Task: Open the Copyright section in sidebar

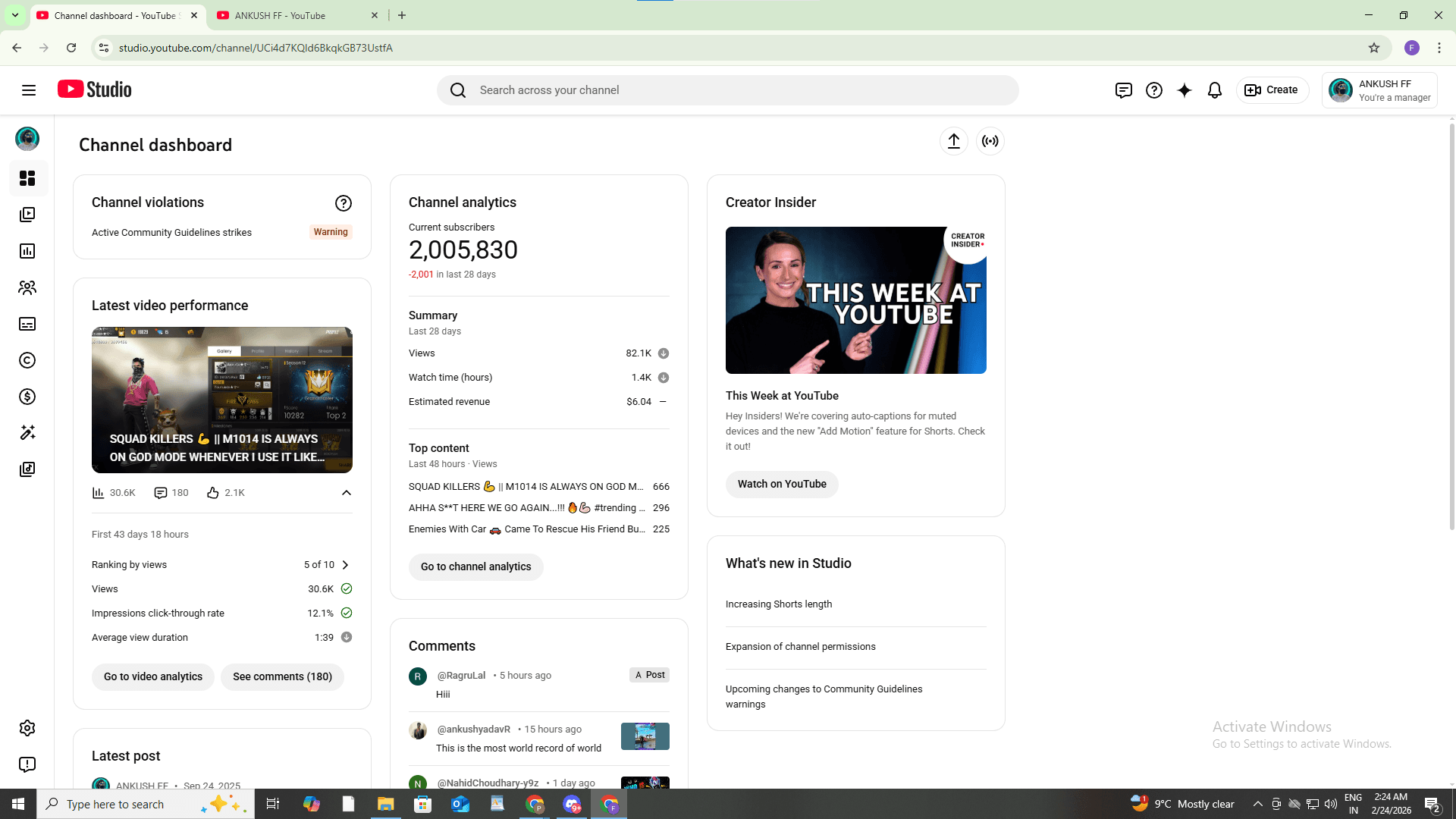Action: click(x=27, y=360)
